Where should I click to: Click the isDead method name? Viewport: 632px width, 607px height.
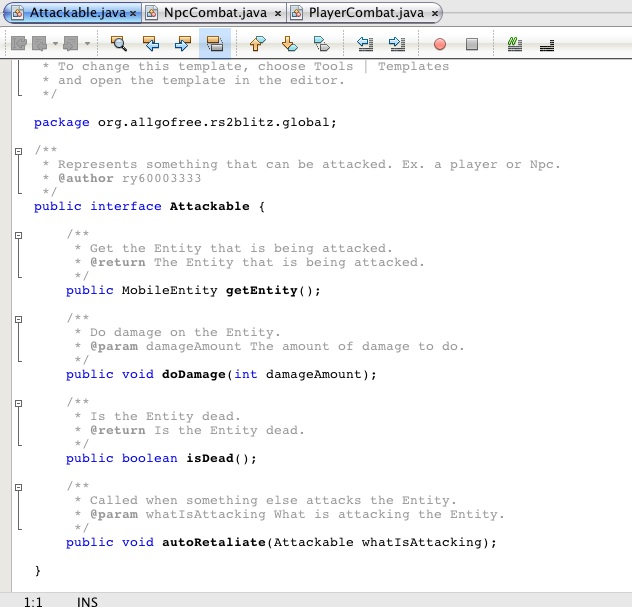click(210, 458)
